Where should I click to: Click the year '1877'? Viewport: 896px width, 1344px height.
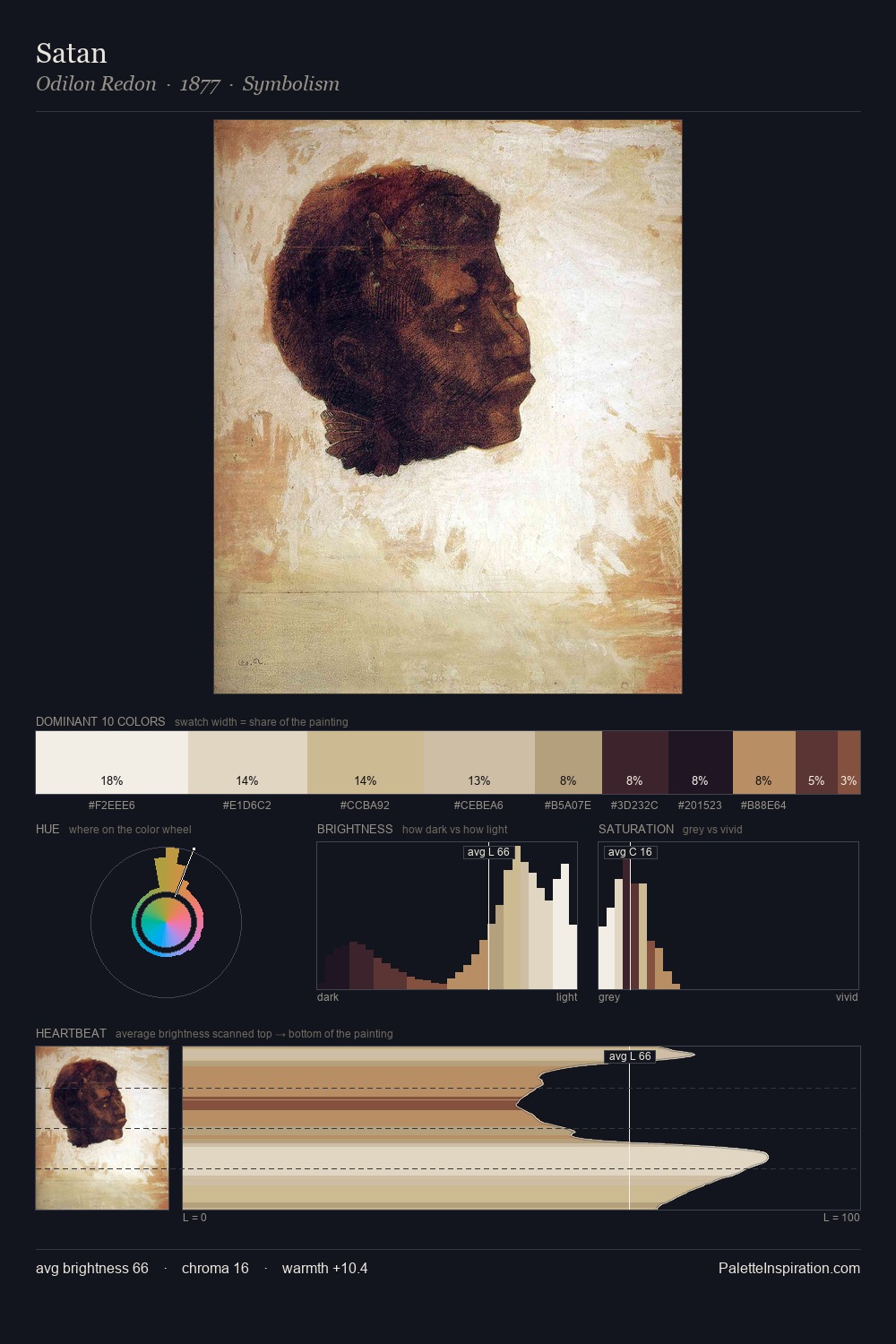click(200, 84)
